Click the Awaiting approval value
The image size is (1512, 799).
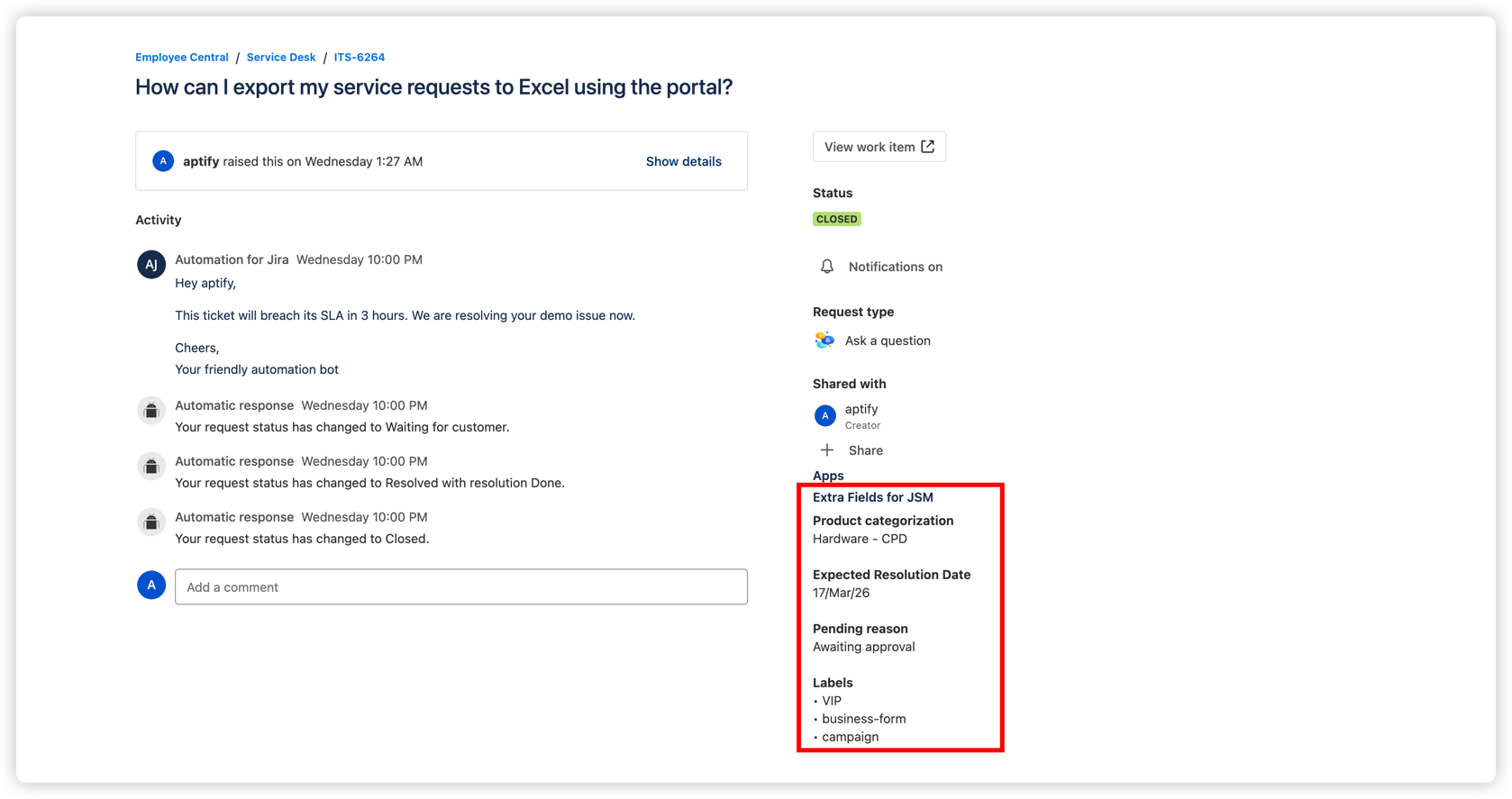point(863,647)
